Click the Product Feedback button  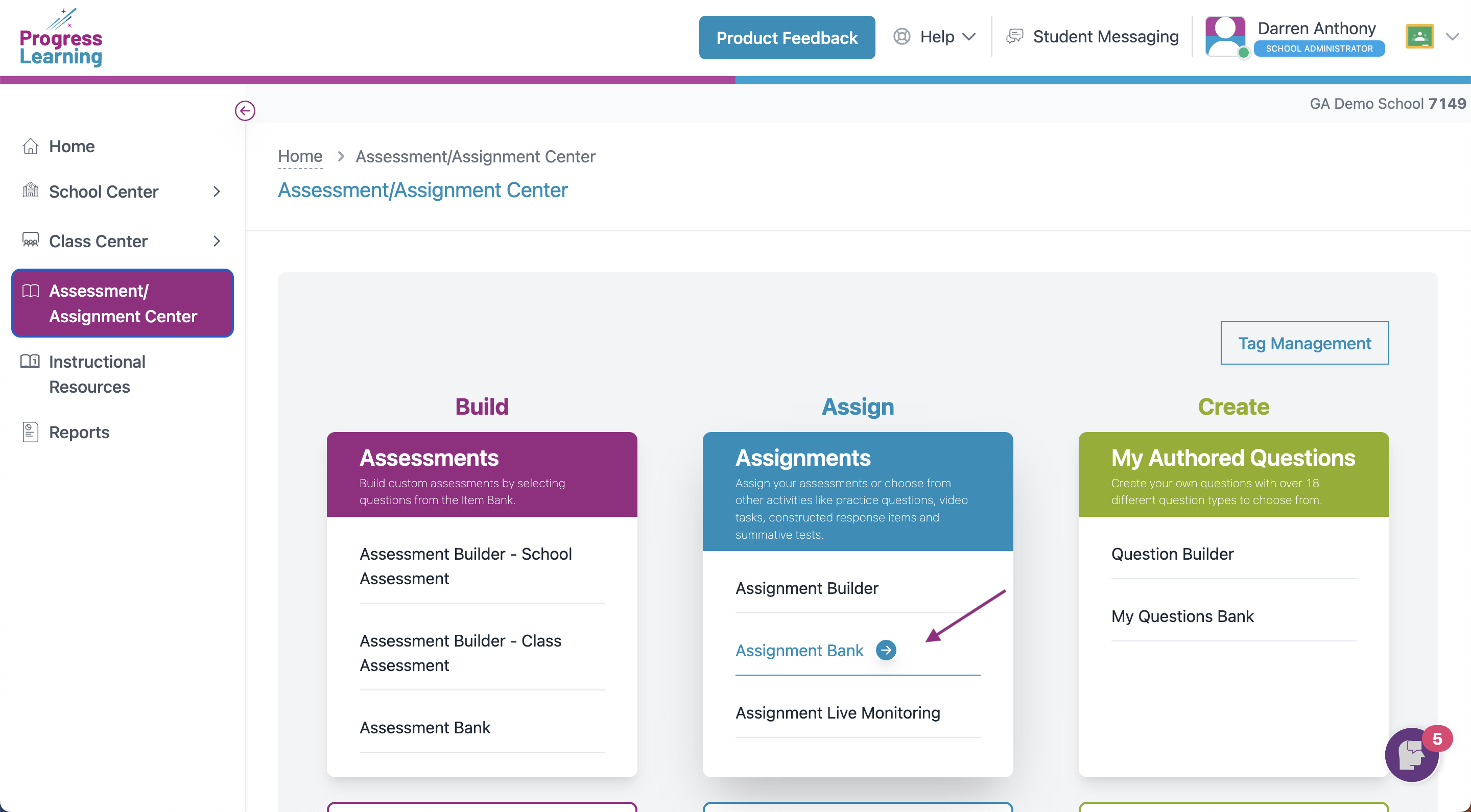click(x=787, y=38)
